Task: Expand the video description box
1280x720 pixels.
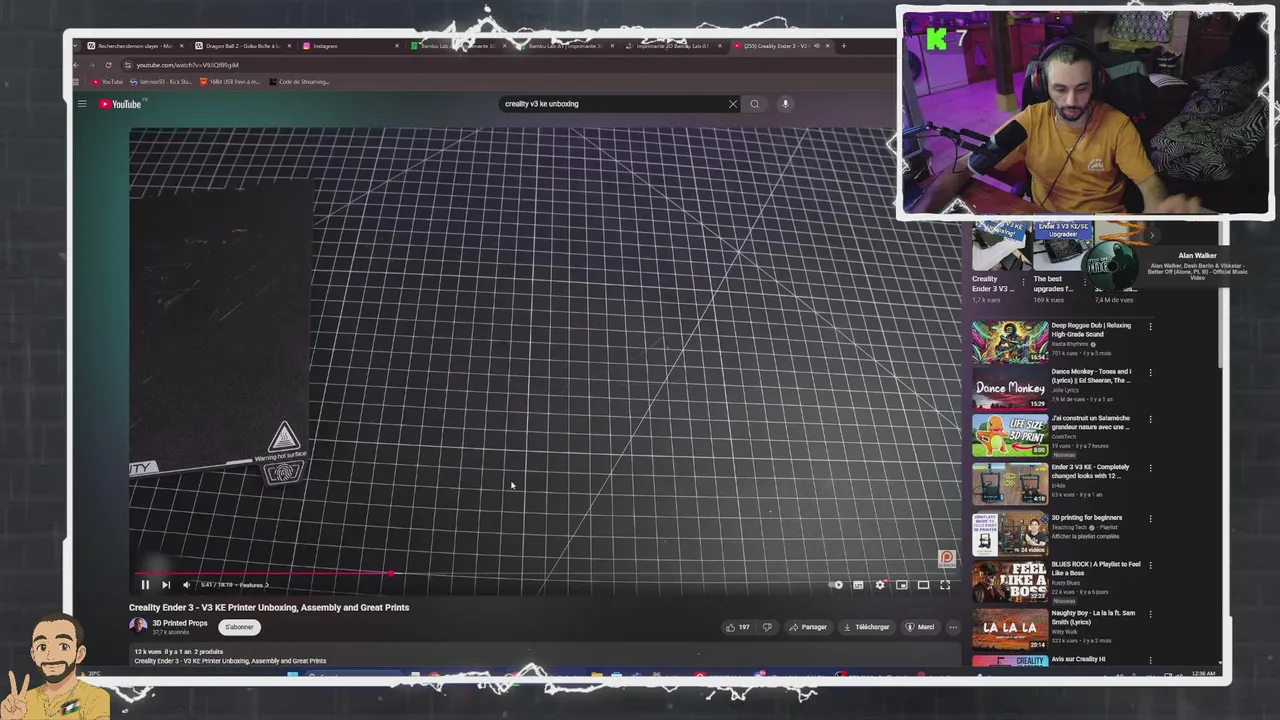Action: 545,656
